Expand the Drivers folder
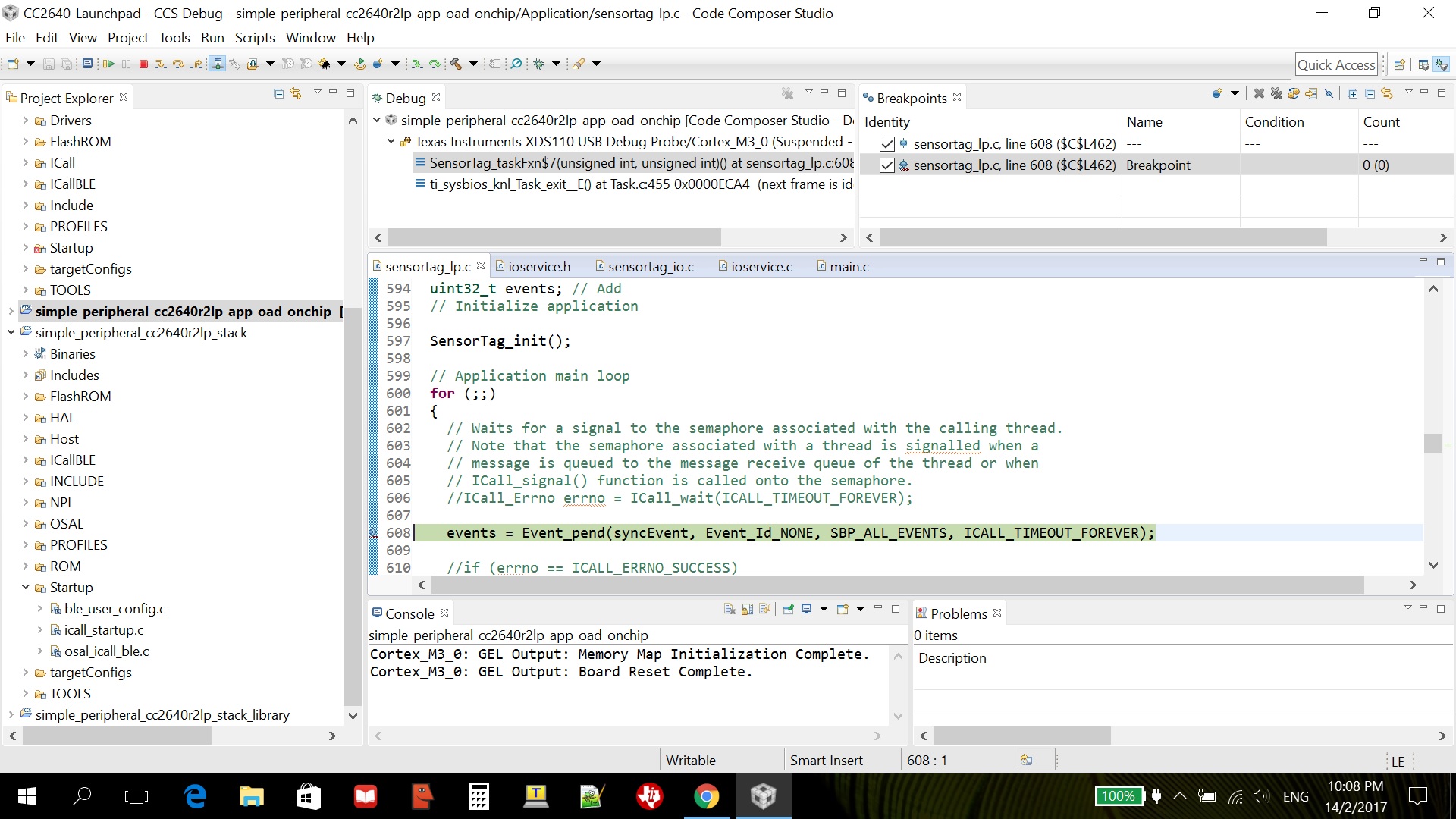This screenshot has height=819, width=1456. [x=25, y=121]
